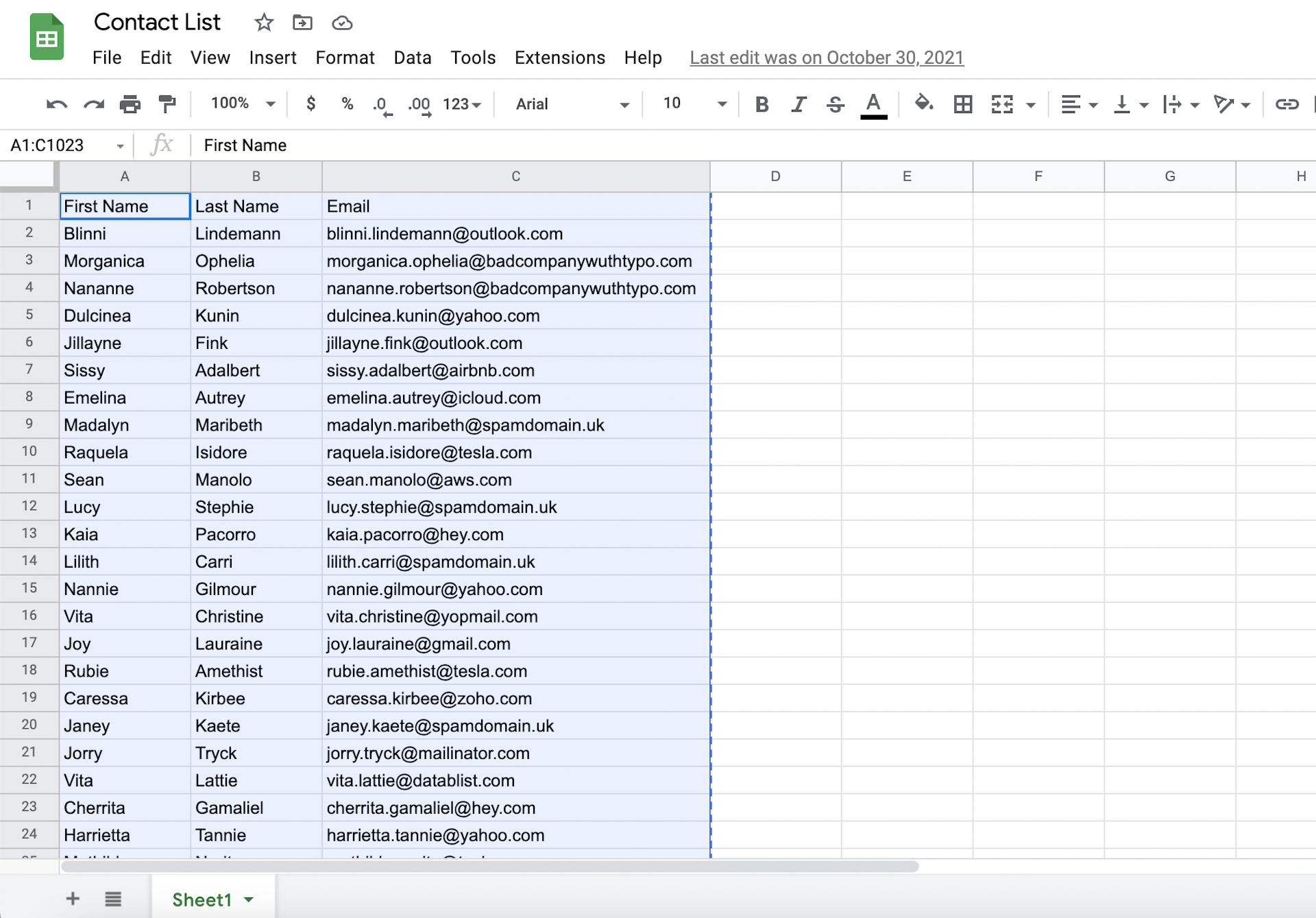Toggle strikethrough formatting
Image resolution: width=1316 pixels, height=918 pixels.
[x=836, y=104]
